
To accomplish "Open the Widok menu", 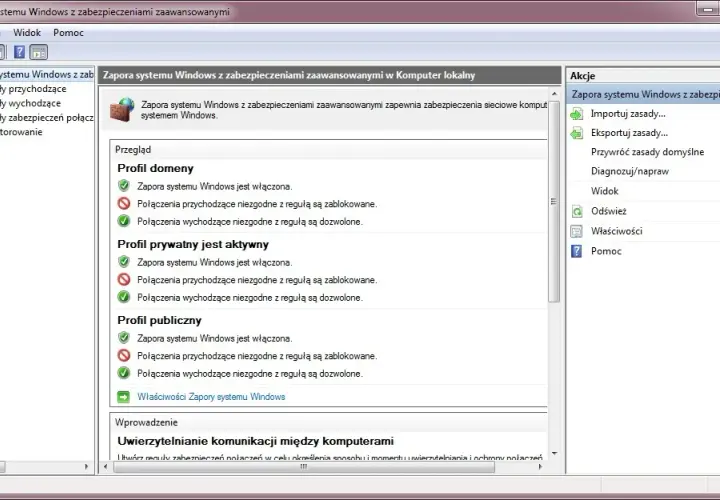I will (27, 33).
